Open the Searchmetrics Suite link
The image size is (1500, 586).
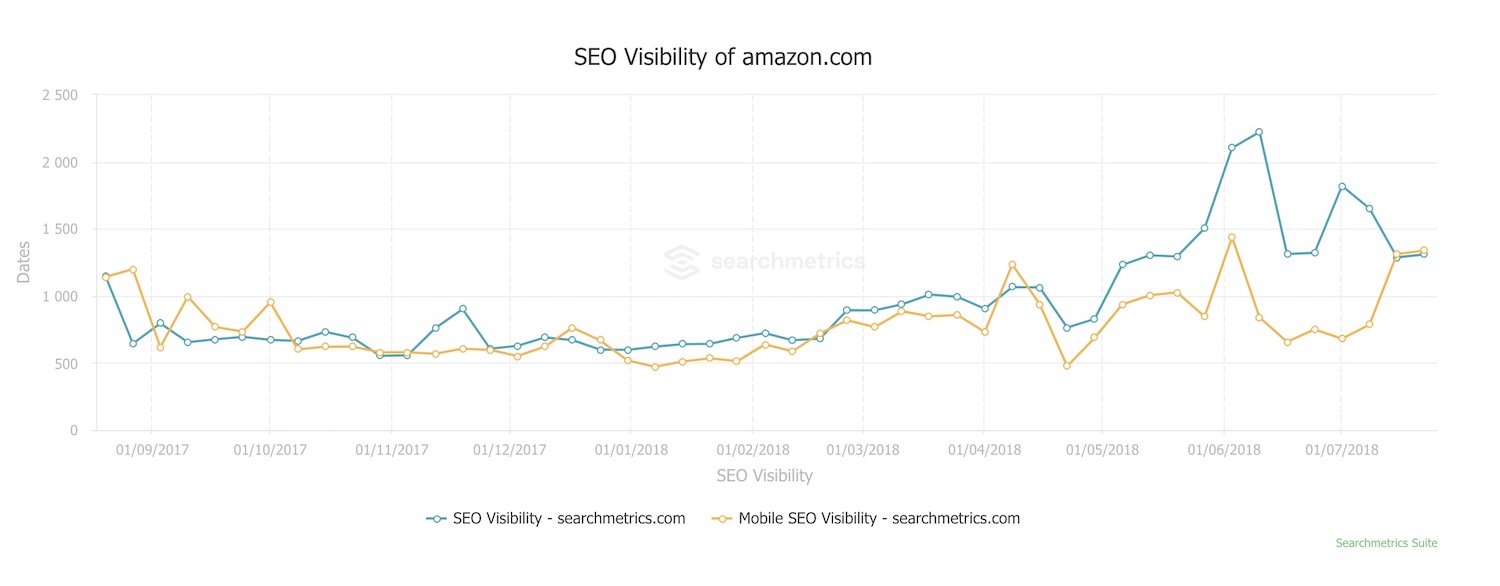1386,543
